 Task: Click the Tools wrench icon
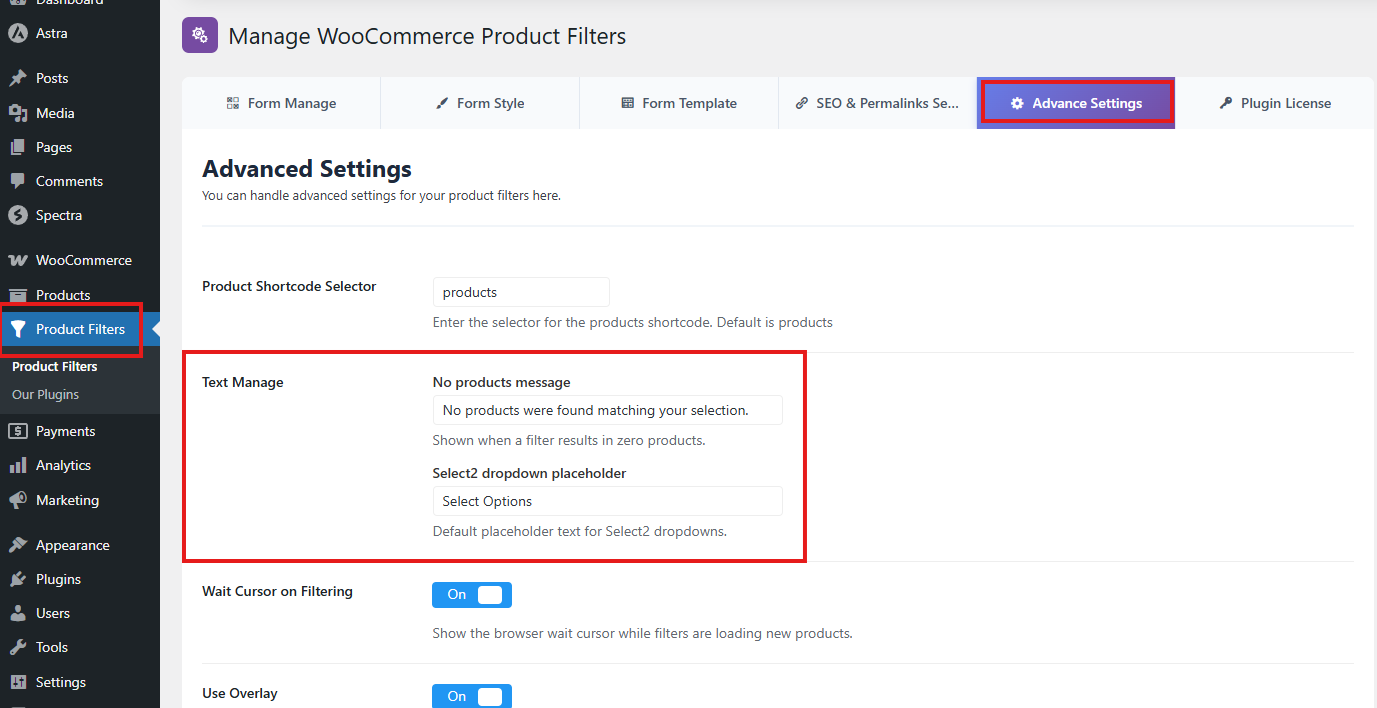tap(17, 647)
